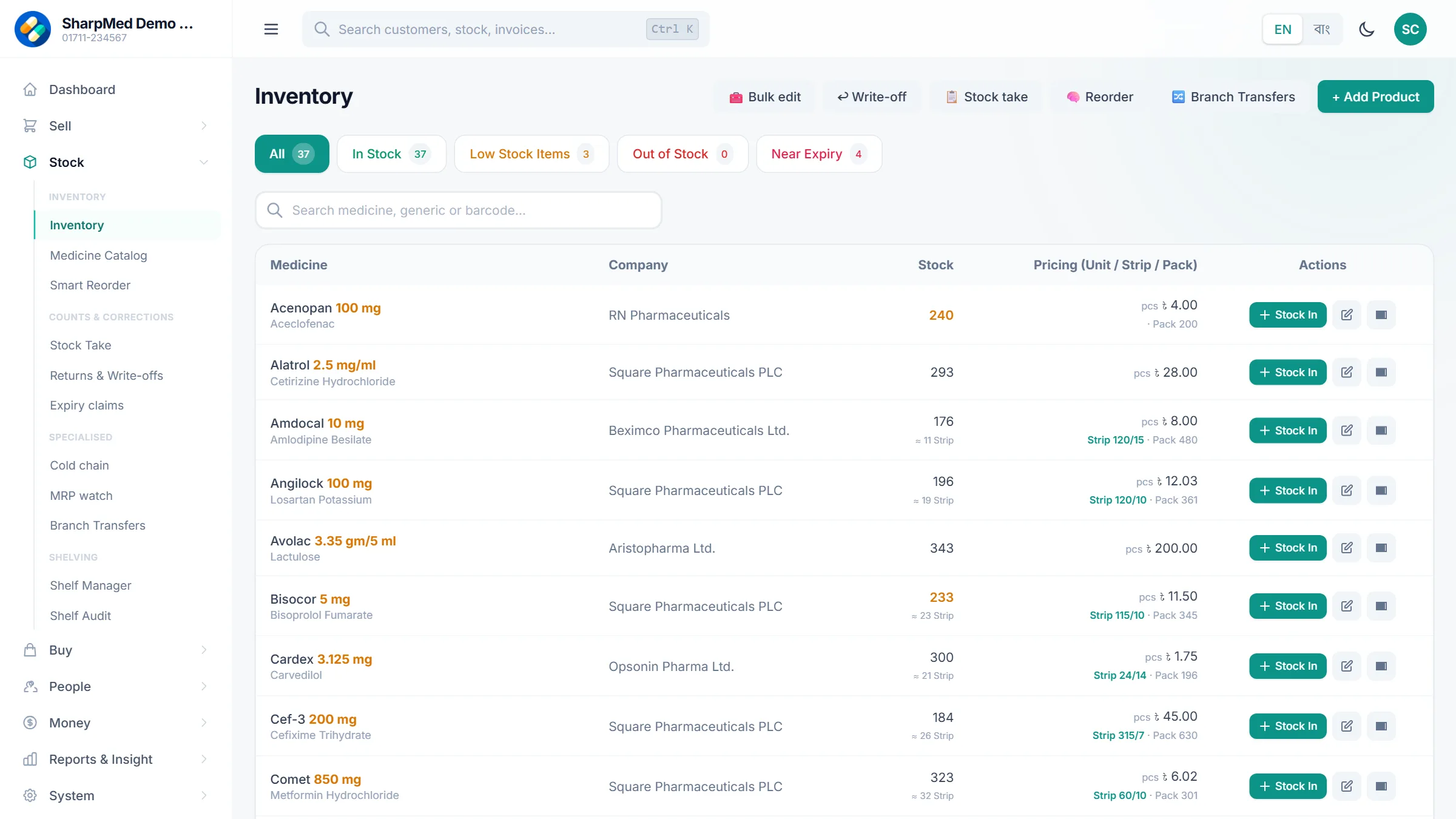Edit Angilock row pencil icon
Image resolution: width=1456 pixels, height=819 pixels.
pyautogui.click(x=1347, y=491)
